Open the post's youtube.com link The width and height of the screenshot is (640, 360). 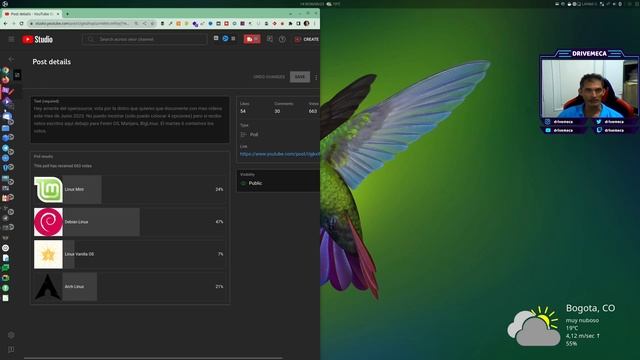[x=280, y=154]
